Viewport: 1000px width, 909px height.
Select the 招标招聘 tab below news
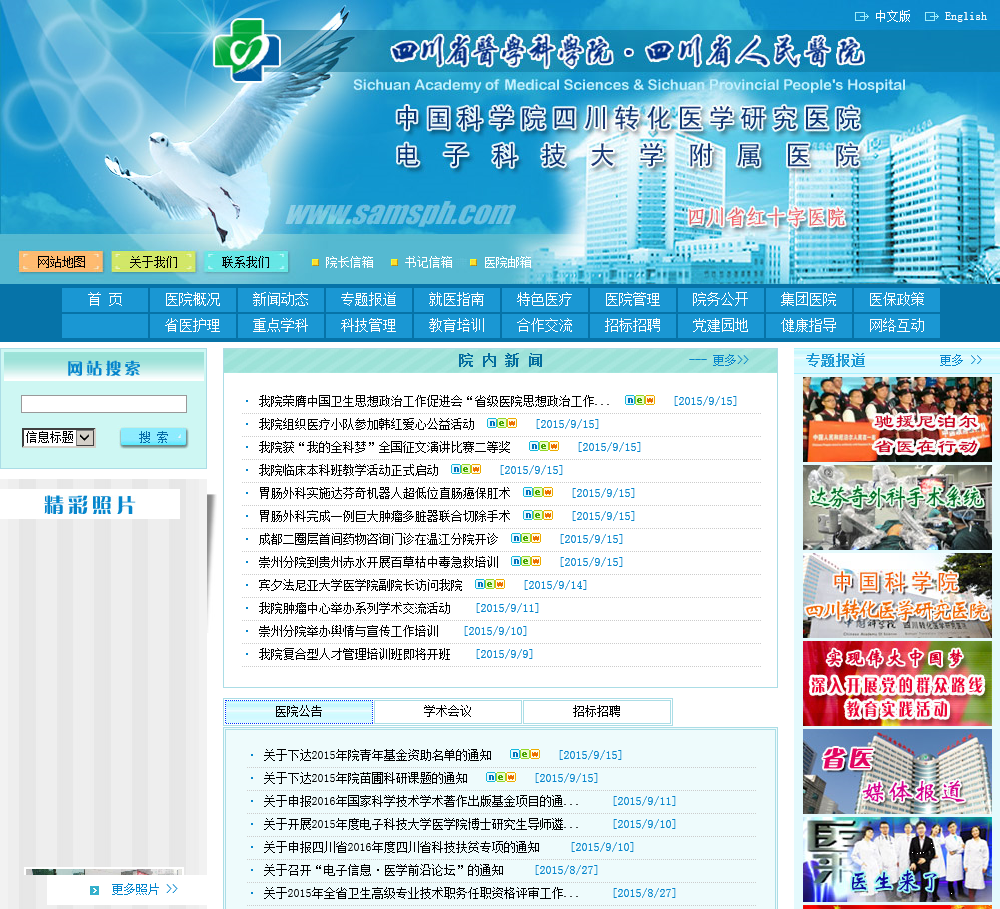pos(596,711)
